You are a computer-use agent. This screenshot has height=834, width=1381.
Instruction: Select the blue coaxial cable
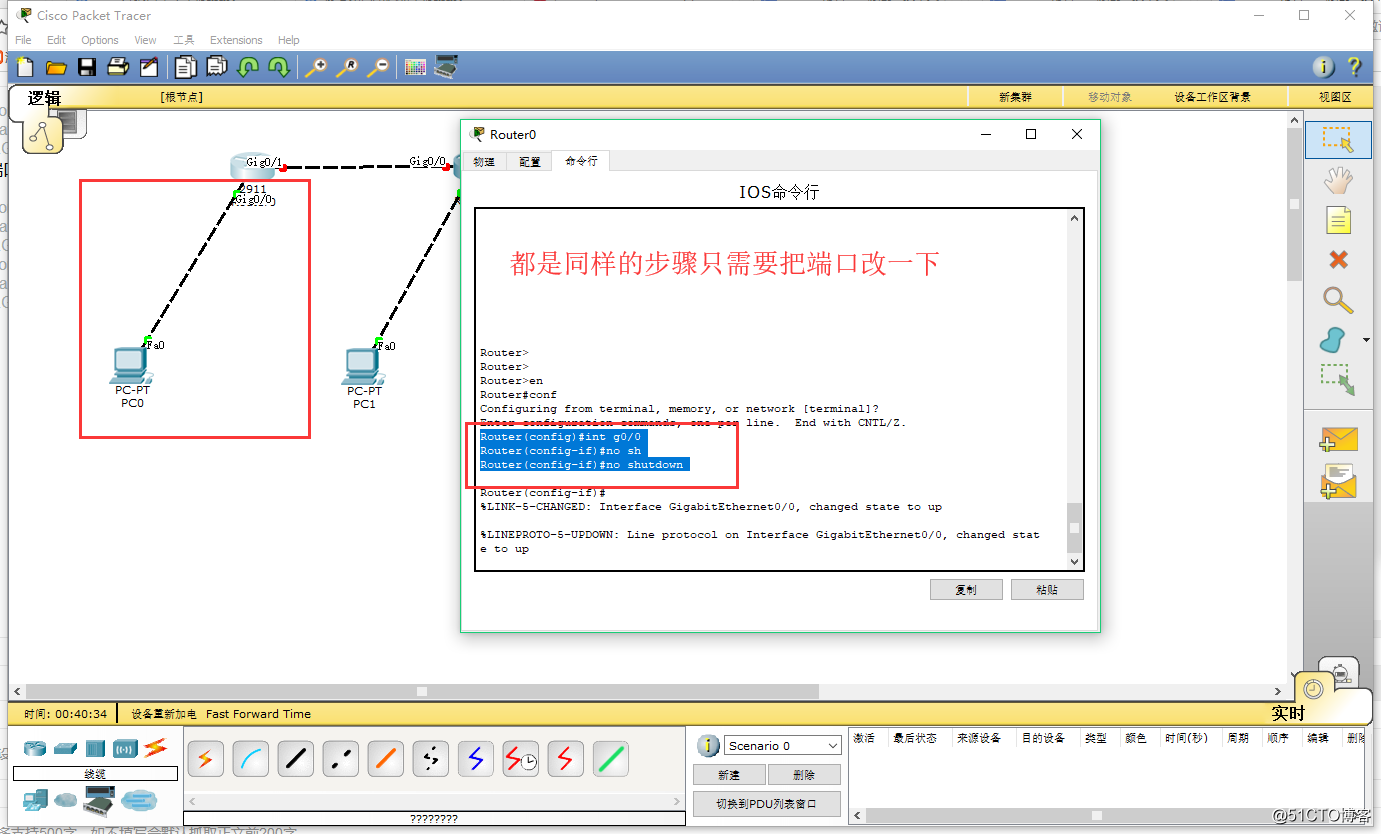pos(476,759)
